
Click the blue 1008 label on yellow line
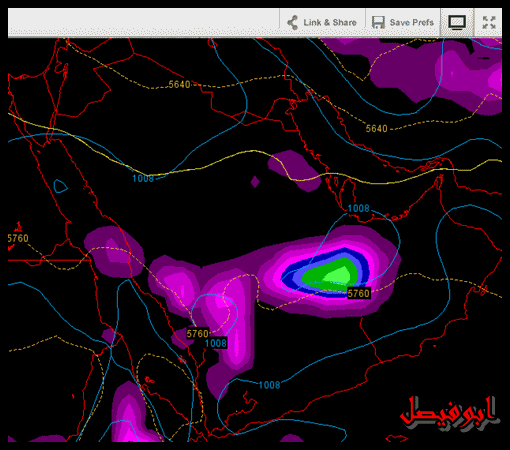pos(143,179)
